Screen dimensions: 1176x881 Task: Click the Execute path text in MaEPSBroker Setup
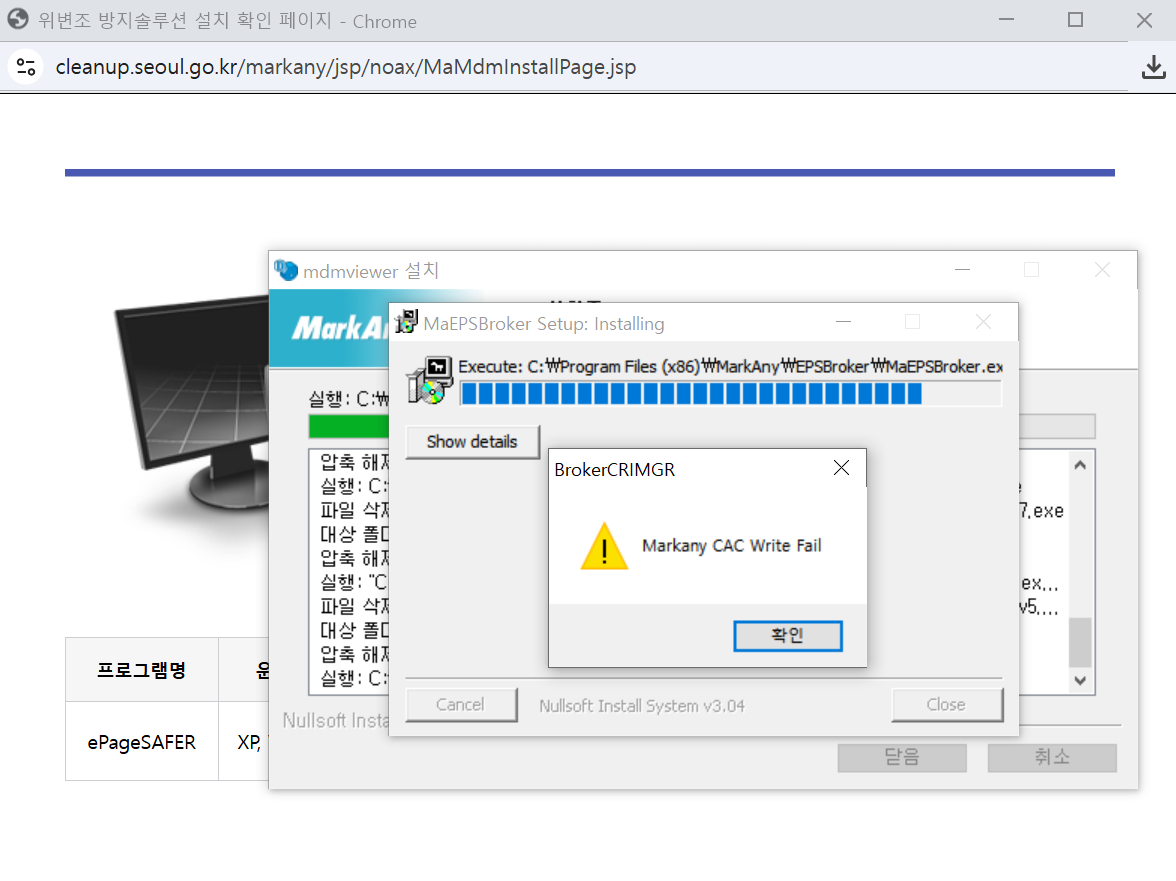click(x=730, y=367)
